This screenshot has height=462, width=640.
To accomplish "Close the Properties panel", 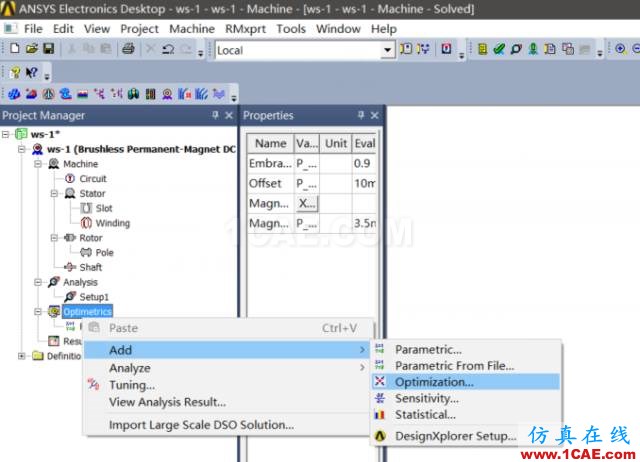I will click(x=375, y=116).
